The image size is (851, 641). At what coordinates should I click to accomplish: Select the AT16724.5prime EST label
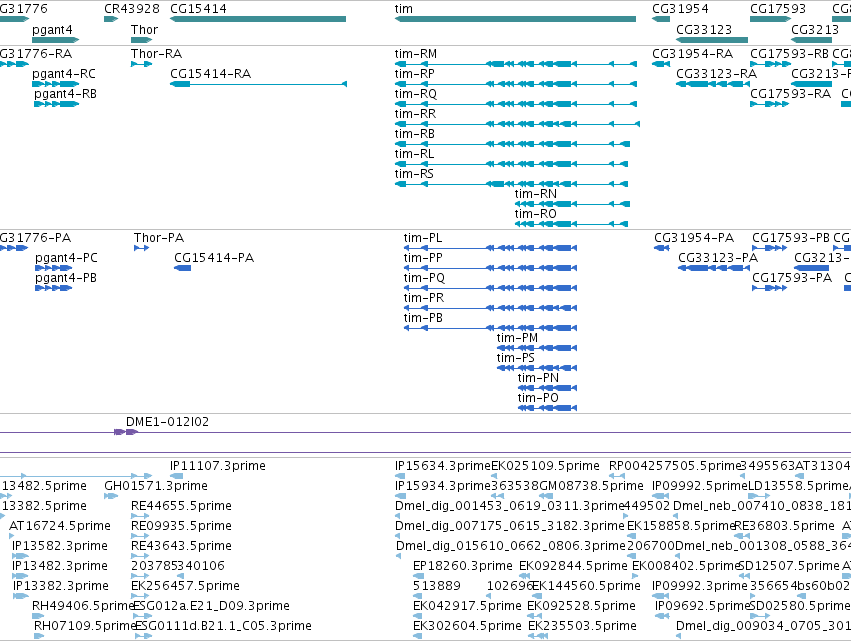60,526
